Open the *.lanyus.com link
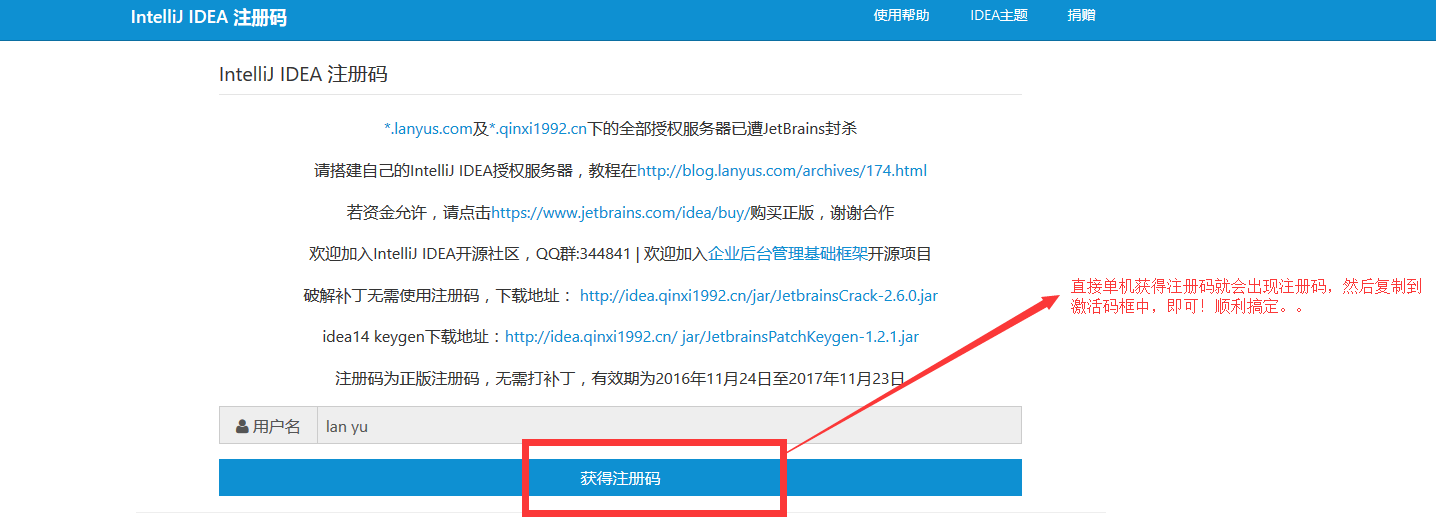Screen dimensions: 1436x522 [428, 129]
